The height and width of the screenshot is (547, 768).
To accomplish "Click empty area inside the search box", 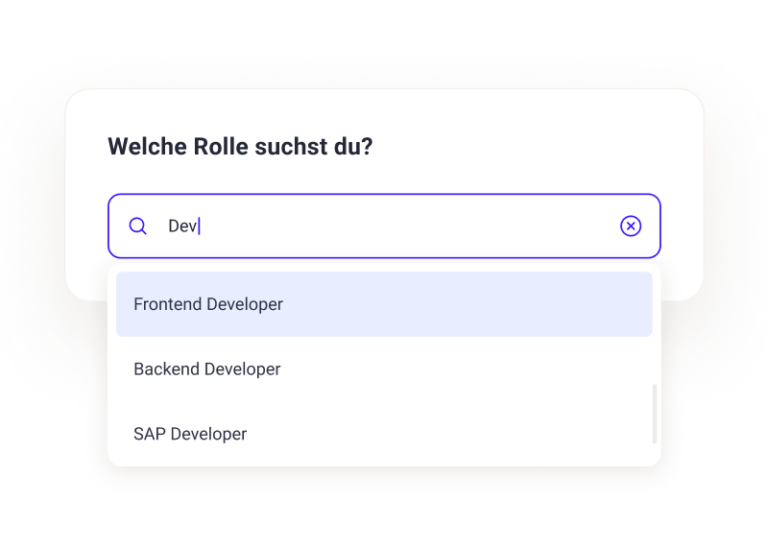I will click(x=407, y=226).
